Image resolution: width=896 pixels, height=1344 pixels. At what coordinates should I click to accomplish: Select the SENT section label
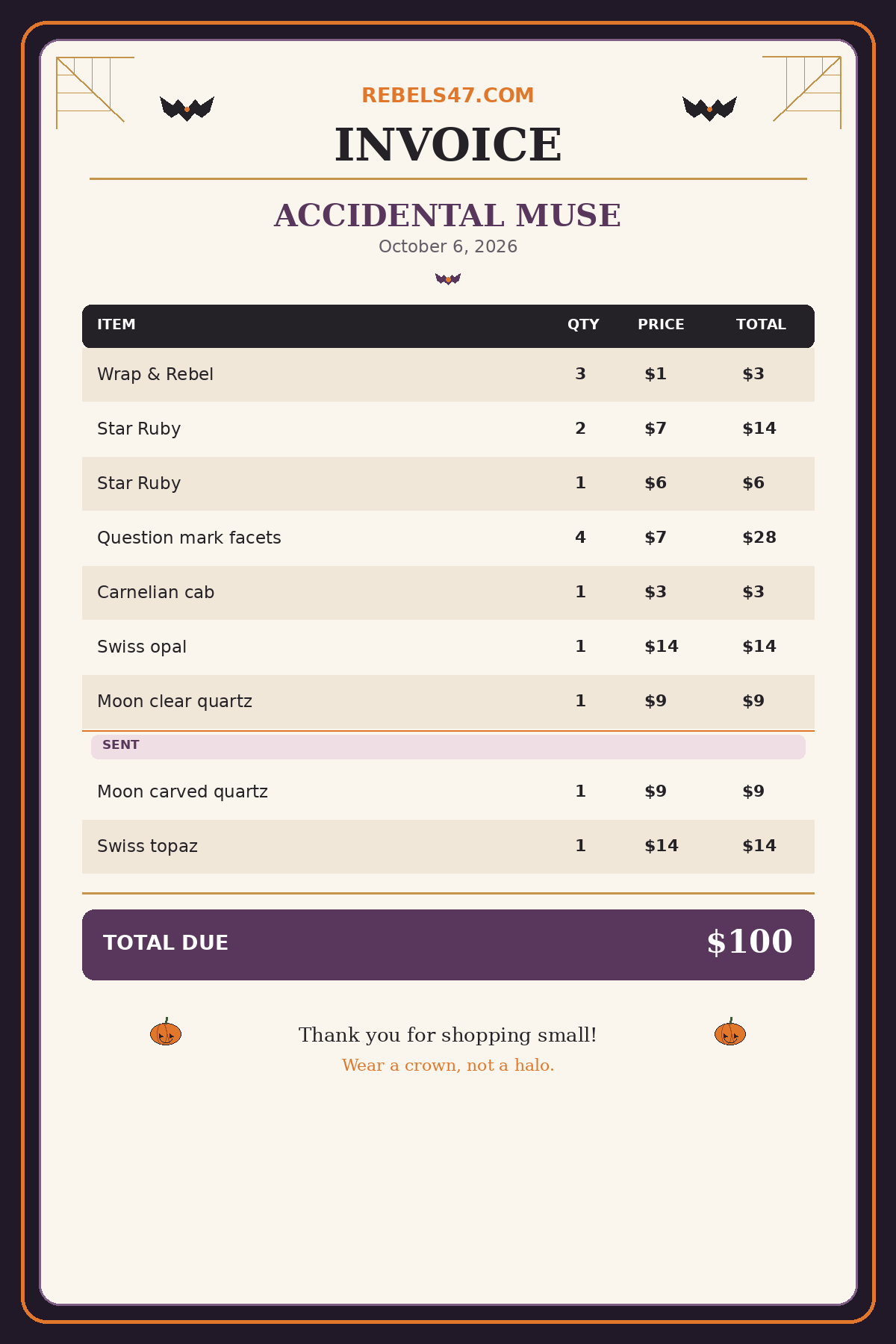[121, 744]
